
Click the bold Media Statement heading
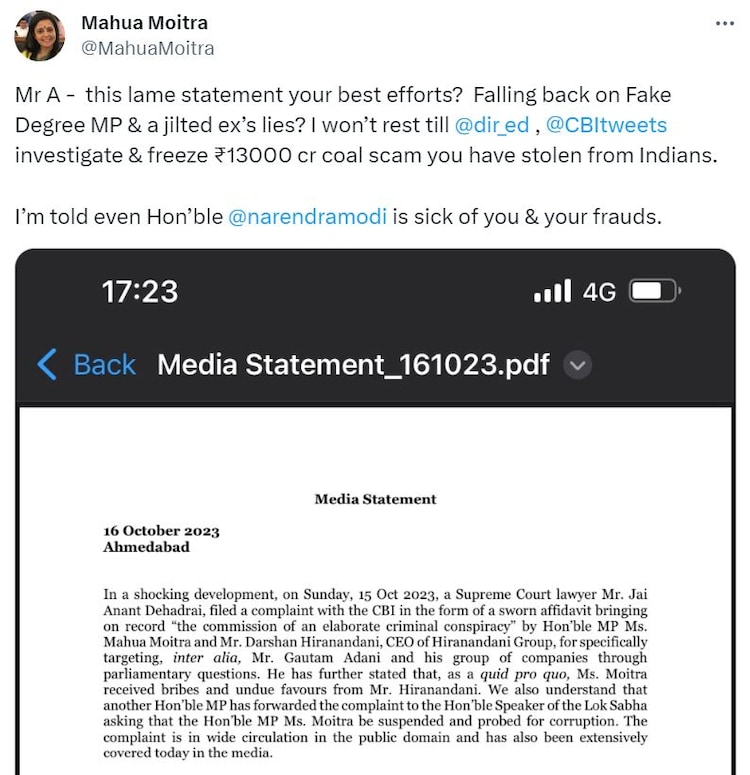tap(375, 499)
